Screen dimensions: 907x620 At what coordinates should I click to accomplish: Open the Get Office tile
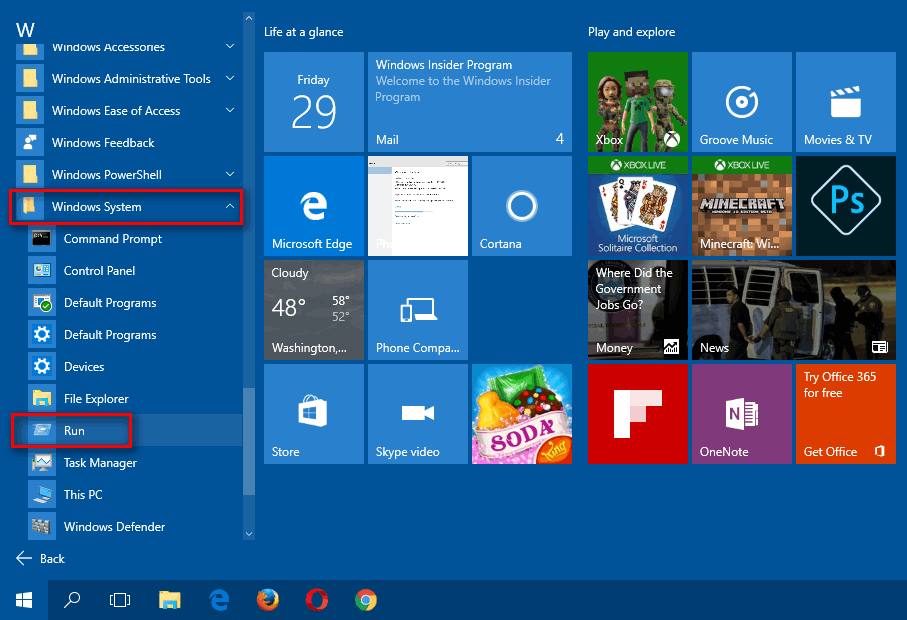pyautogui.click(x=846, y=414)
